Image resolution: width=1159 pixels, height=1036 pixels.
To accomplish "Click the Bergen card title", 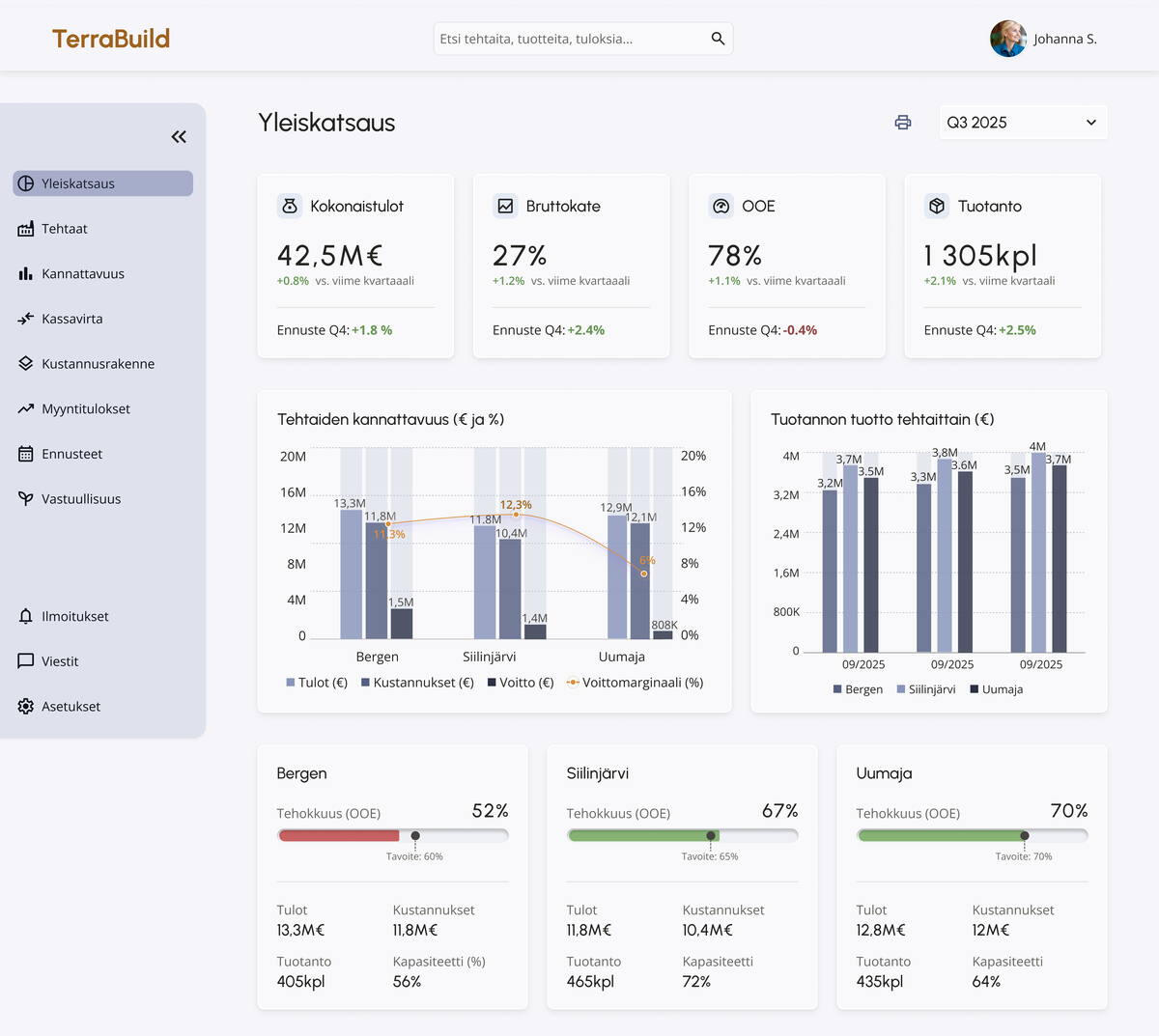I will pos(301,773).
